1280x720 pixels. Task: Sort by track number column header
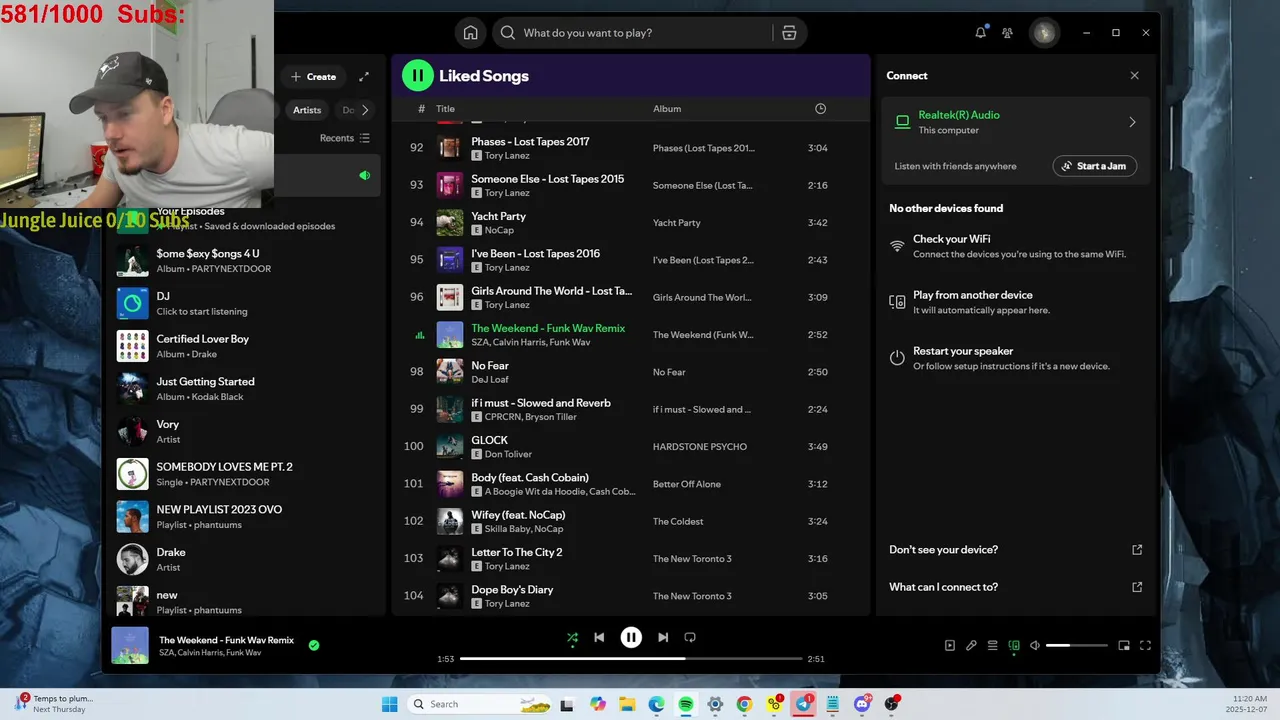click(x=421, y=109)
